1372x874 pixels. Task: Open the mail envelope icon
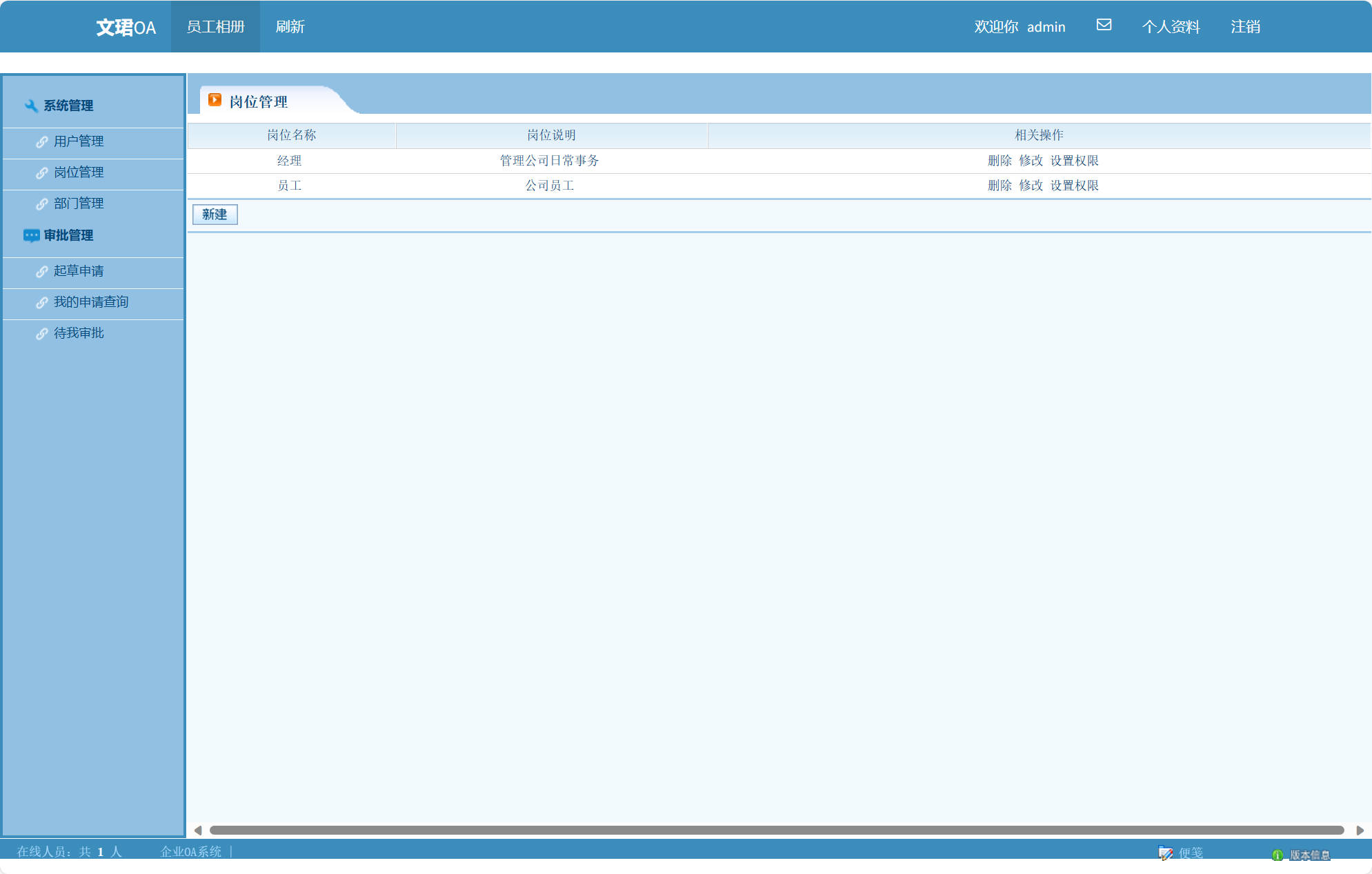pyautogui.click(x=1104, y=25)
